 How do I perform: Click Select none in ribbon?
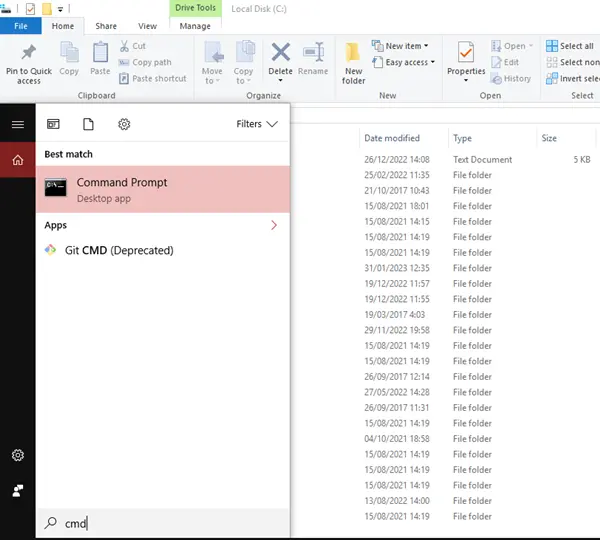point(573,62)
